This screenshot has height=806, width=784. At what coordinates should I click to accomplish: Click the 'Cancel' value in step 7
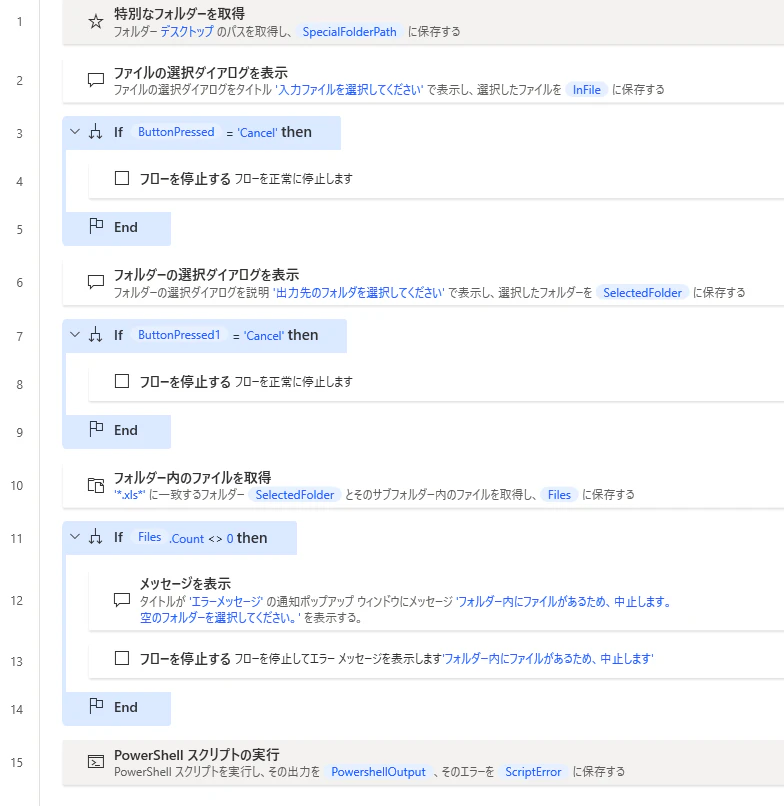pyautogui.click(x=264, y=336)
